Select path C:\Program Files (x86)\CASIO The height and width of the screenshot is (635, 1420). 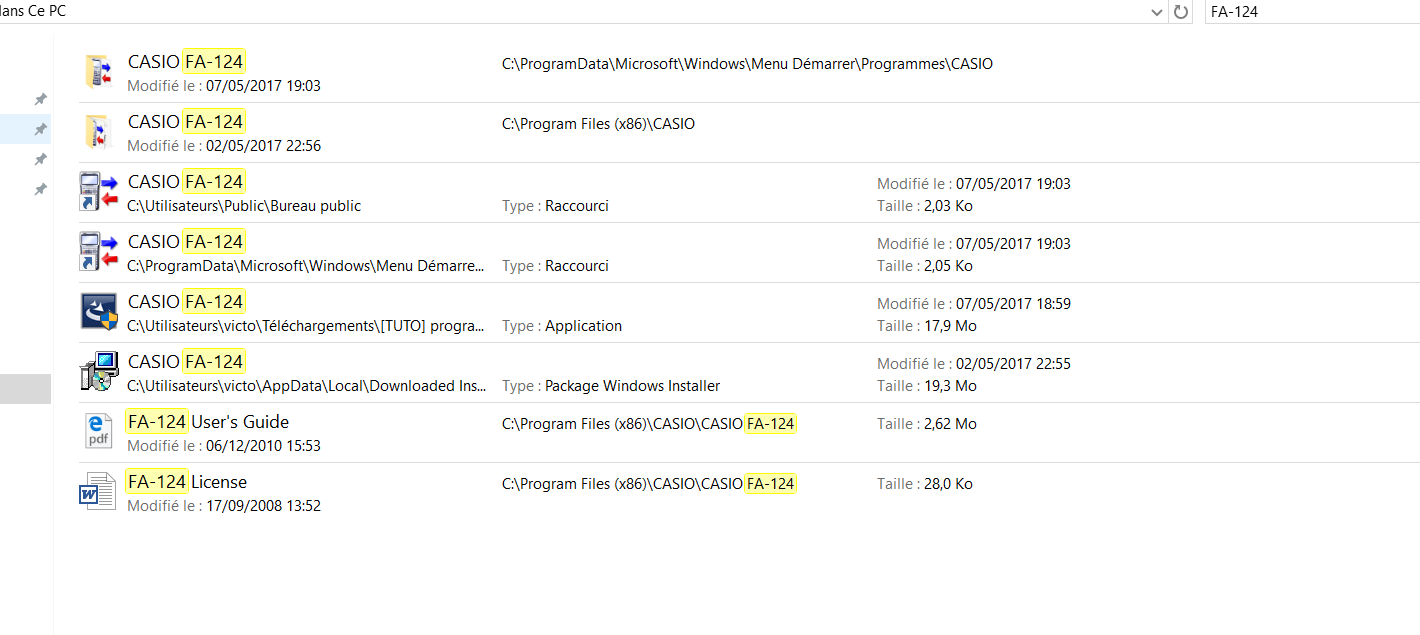(x=598, y=124)
